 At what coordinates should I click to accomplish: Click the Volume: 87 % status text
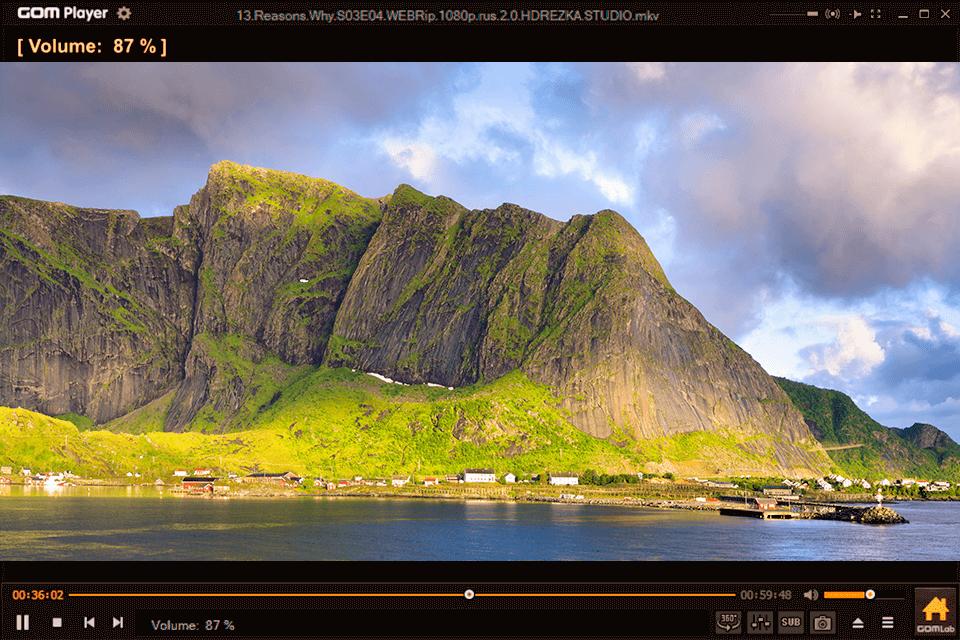pyautogui.click(x=193, y=625)
